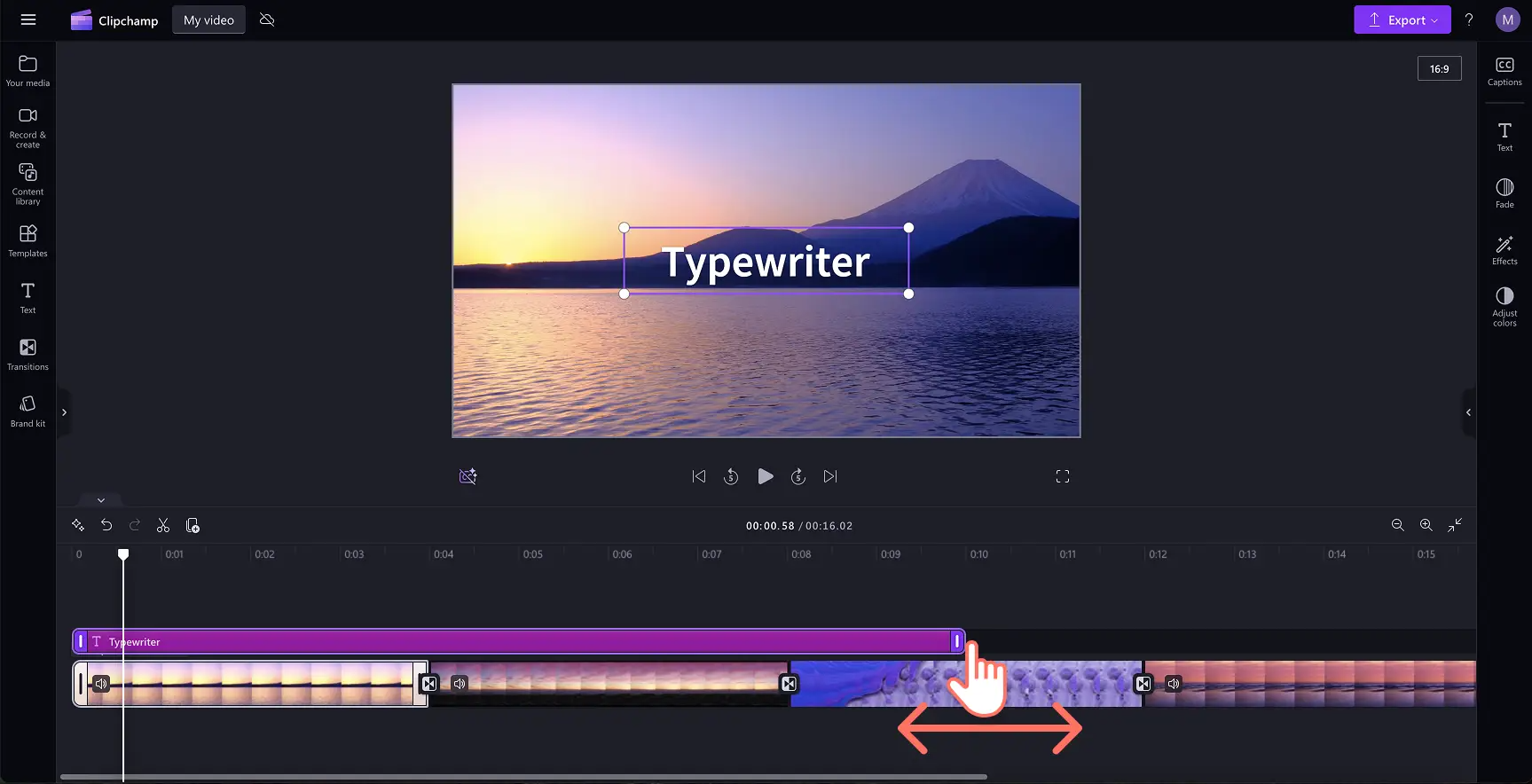Zoom in on the timeline
Screen dimensions: 1532x784
pos(1426,526)
